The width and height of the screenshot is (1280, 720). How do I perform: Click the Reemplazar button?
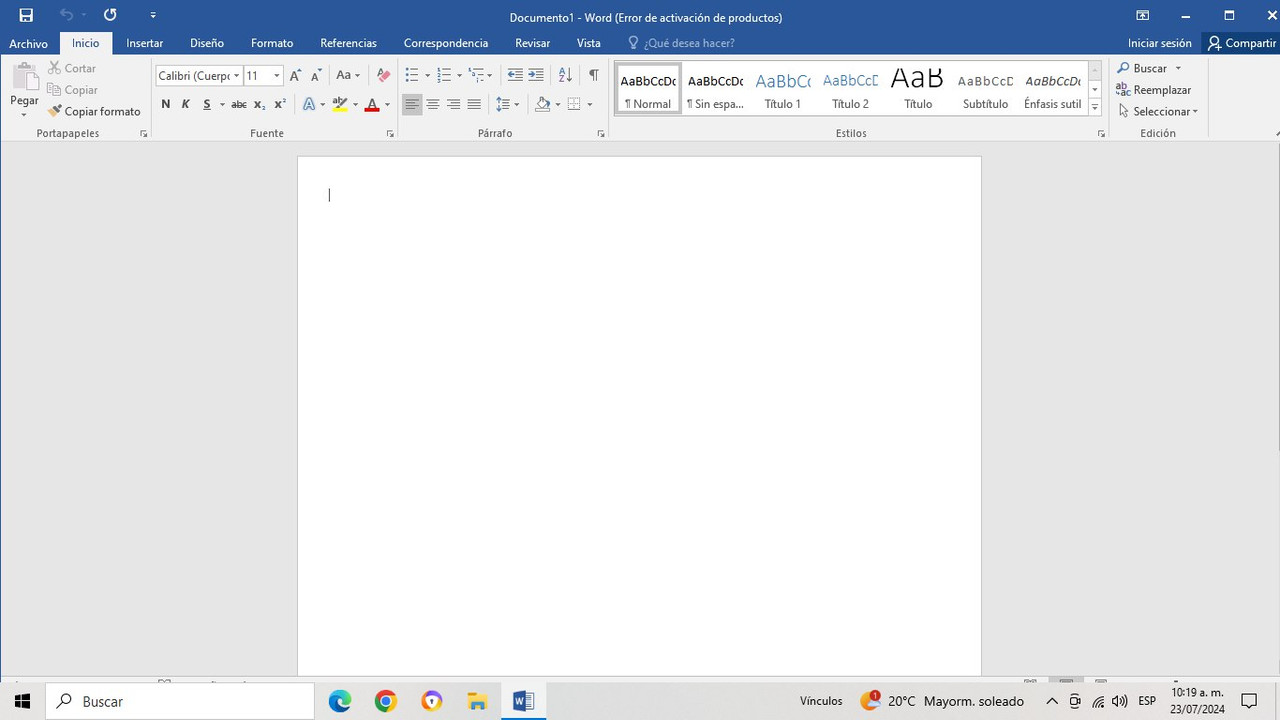tap(1154, 90)
